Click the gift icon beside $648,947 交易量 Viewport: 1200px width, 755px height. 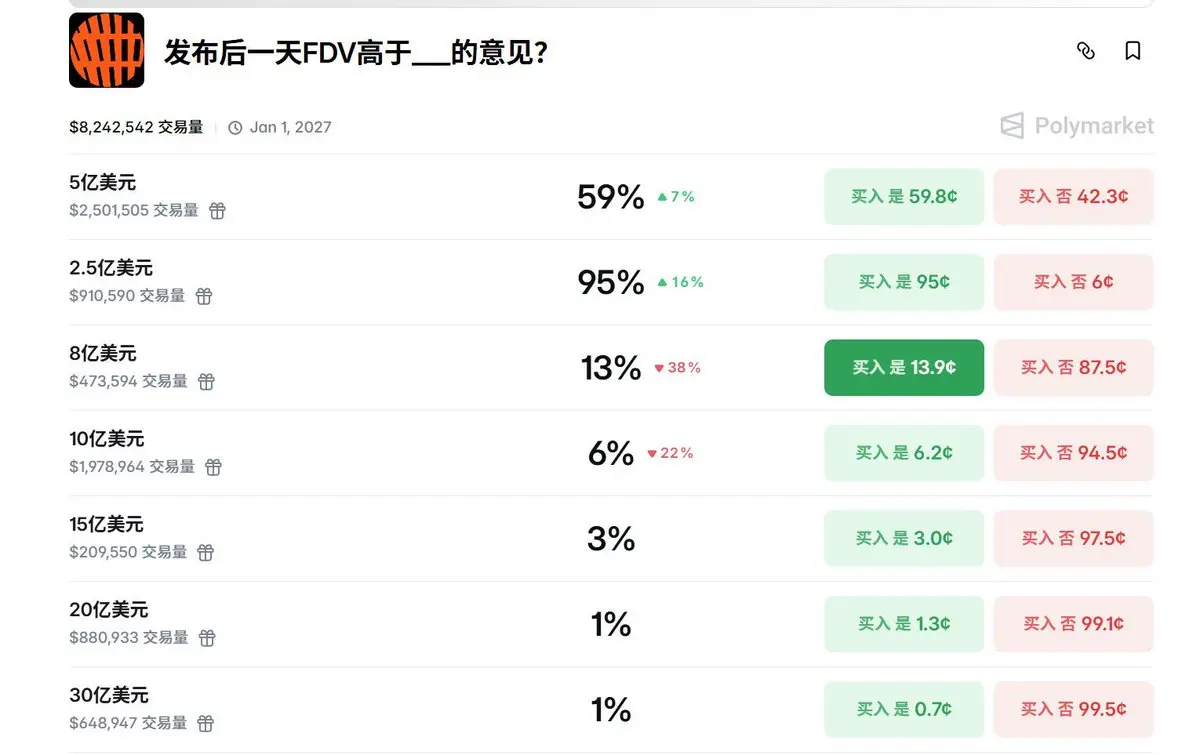pyautogui.click(x=205, y=723)
